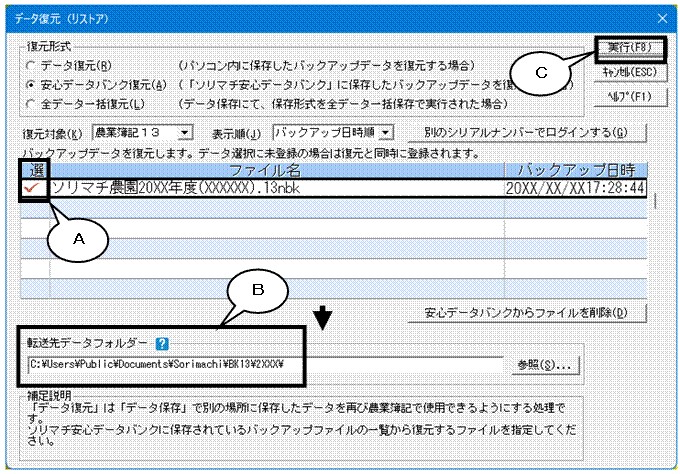Click the バックアップ日時 column header
Screen dimensions: 680x474
pos(576,170)
